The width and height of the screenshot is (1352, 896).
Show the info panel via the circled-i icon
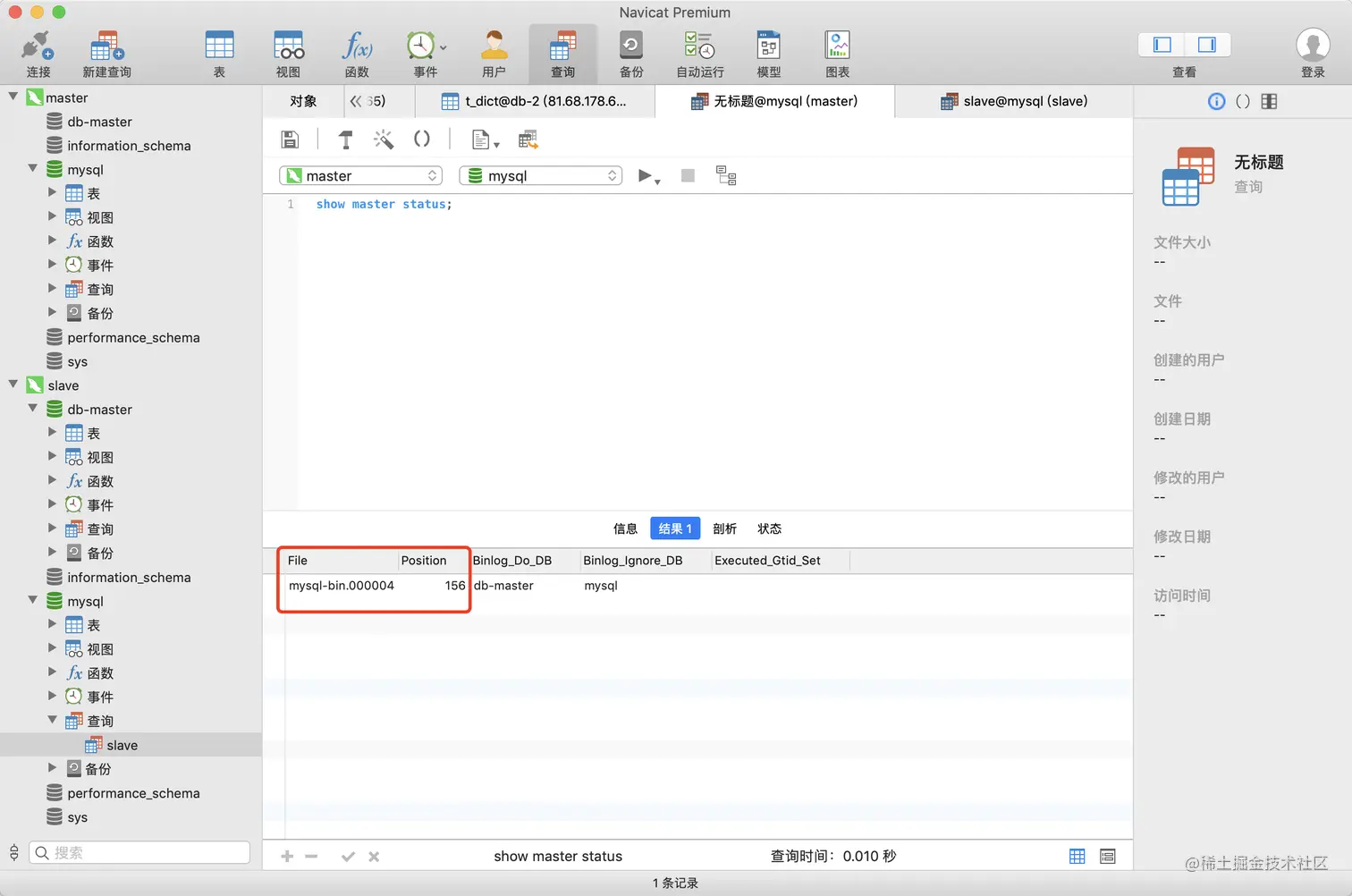tap(1216, 101)
